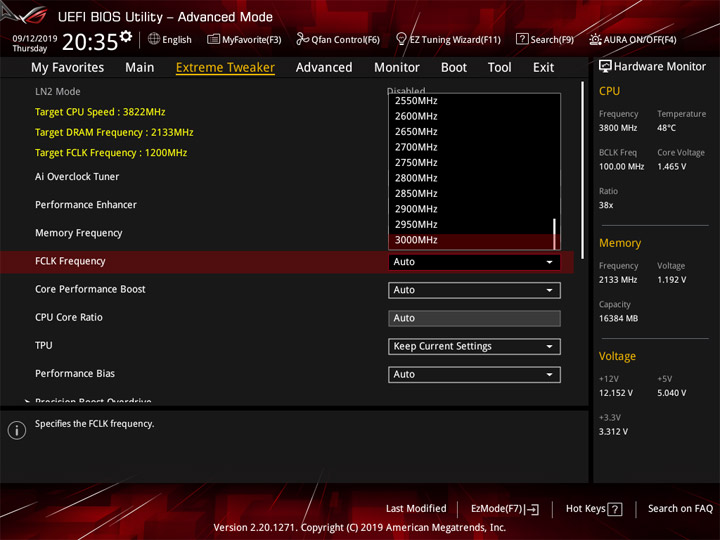The image size is (720, 540).
Task: Click the LN2 Mode label
Action: click(57, 91)
